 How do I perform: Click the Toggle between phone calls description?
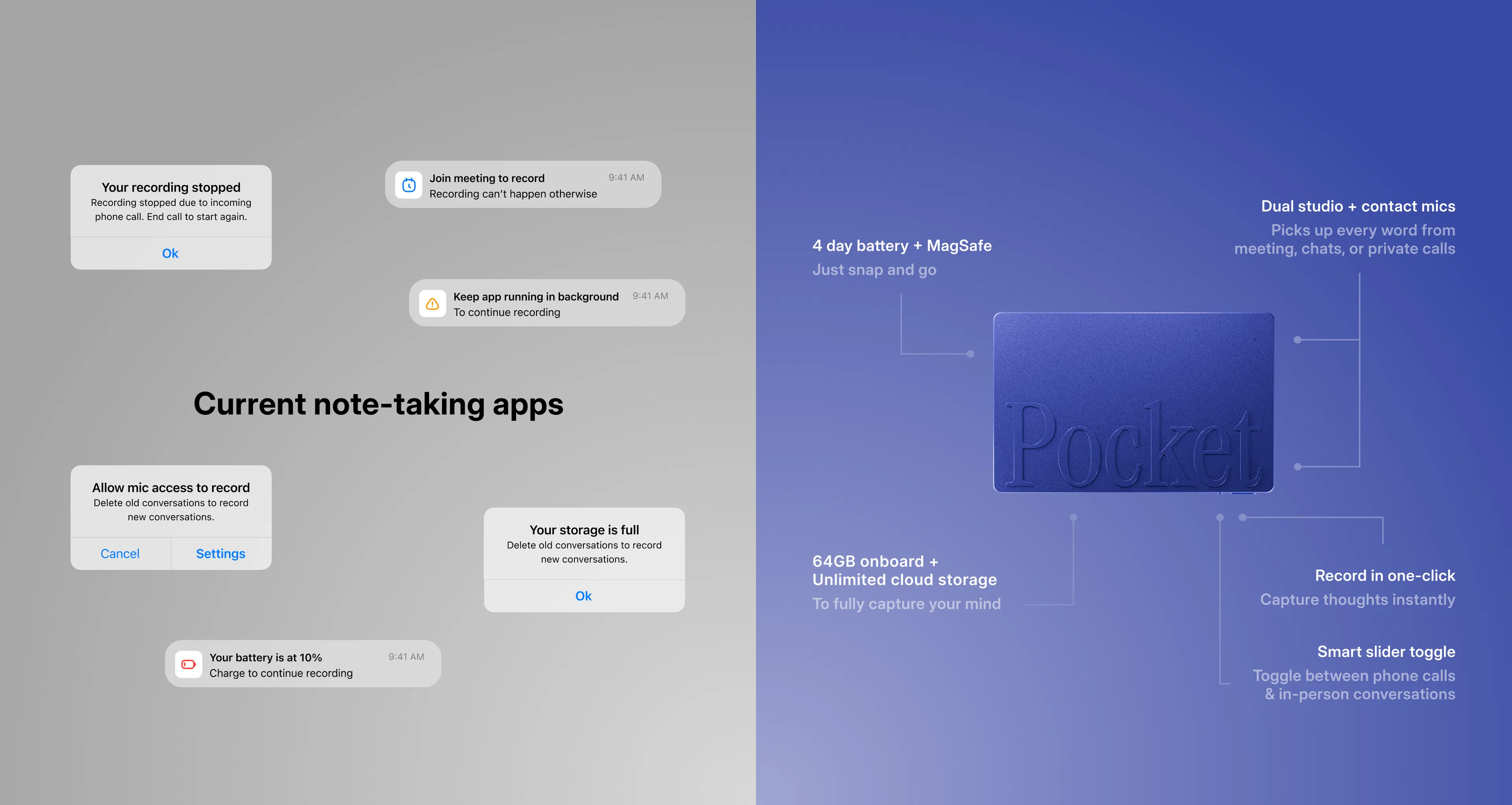coord(1354,685)
